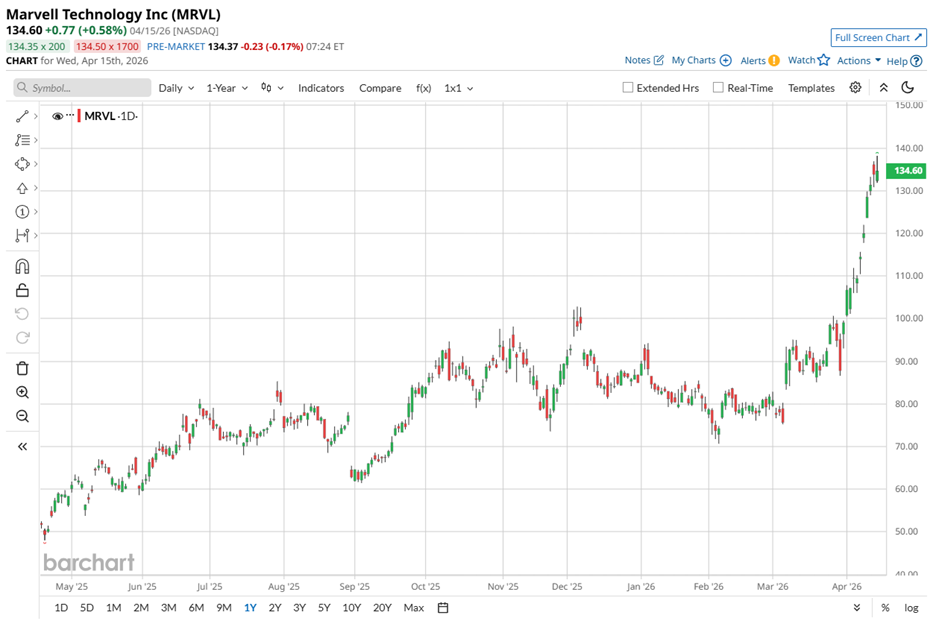936x624 pixels.
Task: Undo the last chart action
Action: (22, 314)
